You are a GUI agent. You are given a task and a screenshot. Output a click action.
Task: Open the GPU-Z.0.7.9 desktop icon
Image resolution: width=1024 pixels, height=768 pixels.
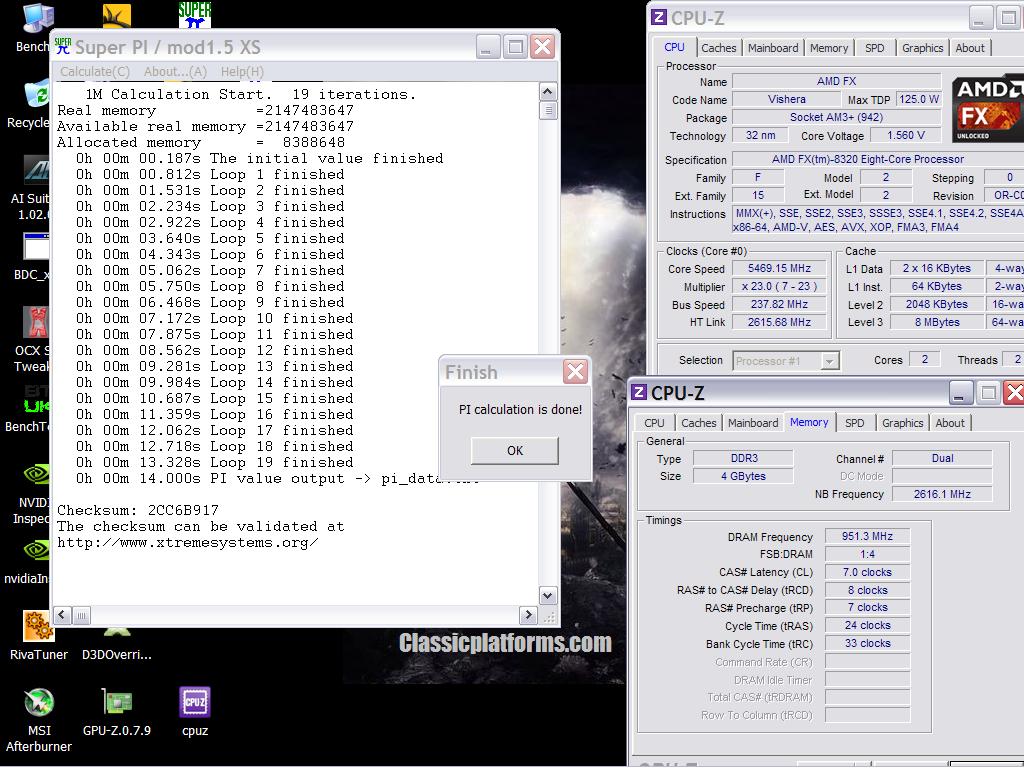tap(117, 712)
